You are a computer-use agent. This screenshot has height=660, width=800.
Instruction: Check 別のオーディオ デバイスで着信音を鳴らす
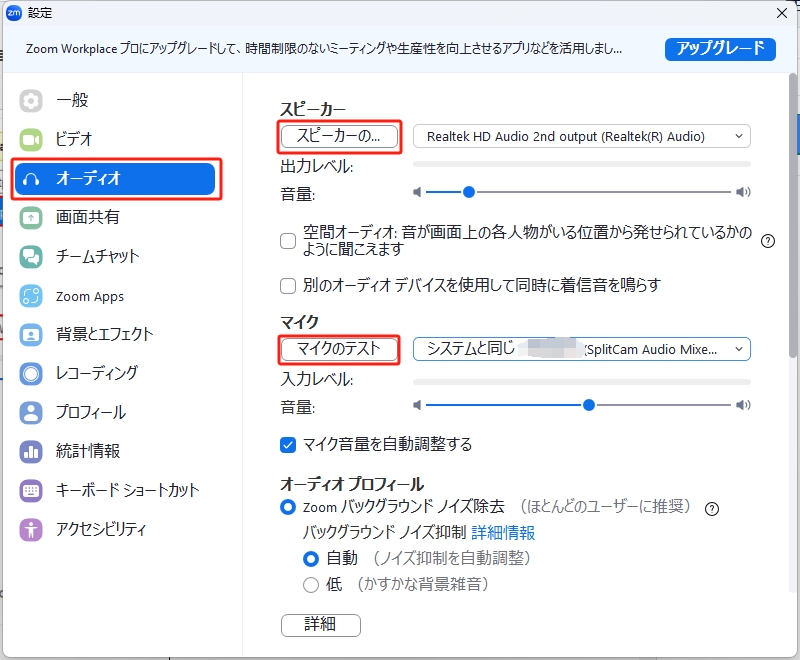point(287,285)
